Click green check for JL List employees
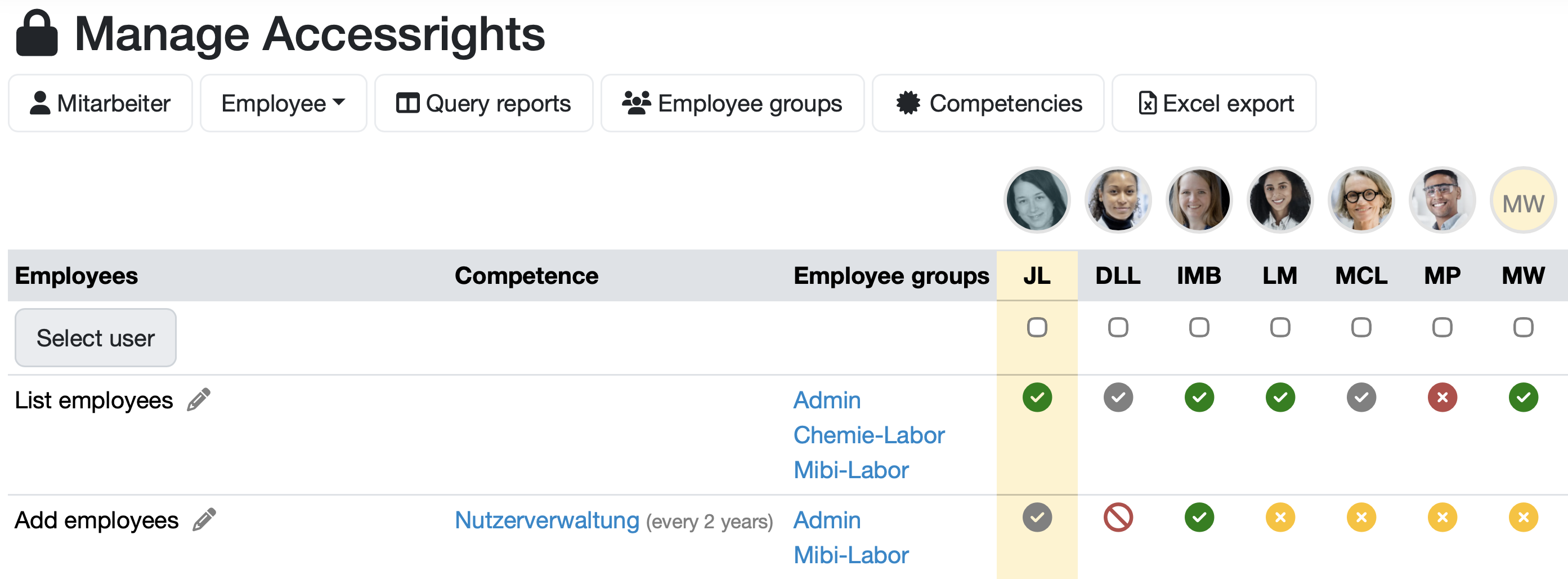Image resolution: width=1568 pixels, height=579 pixels. 1037,398
